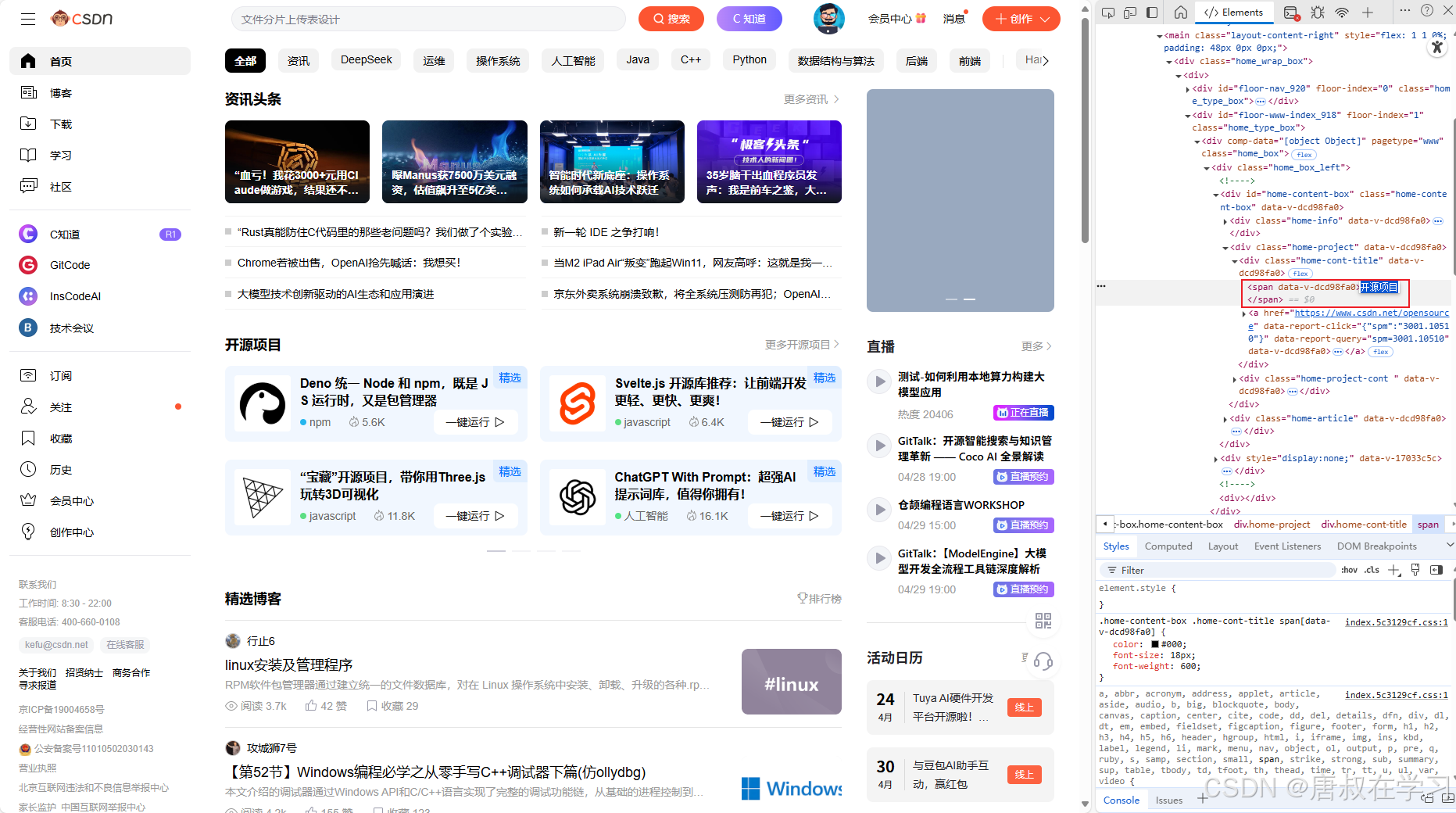
Task: Click the QR code icon on right float bar
Action: 1043,621
